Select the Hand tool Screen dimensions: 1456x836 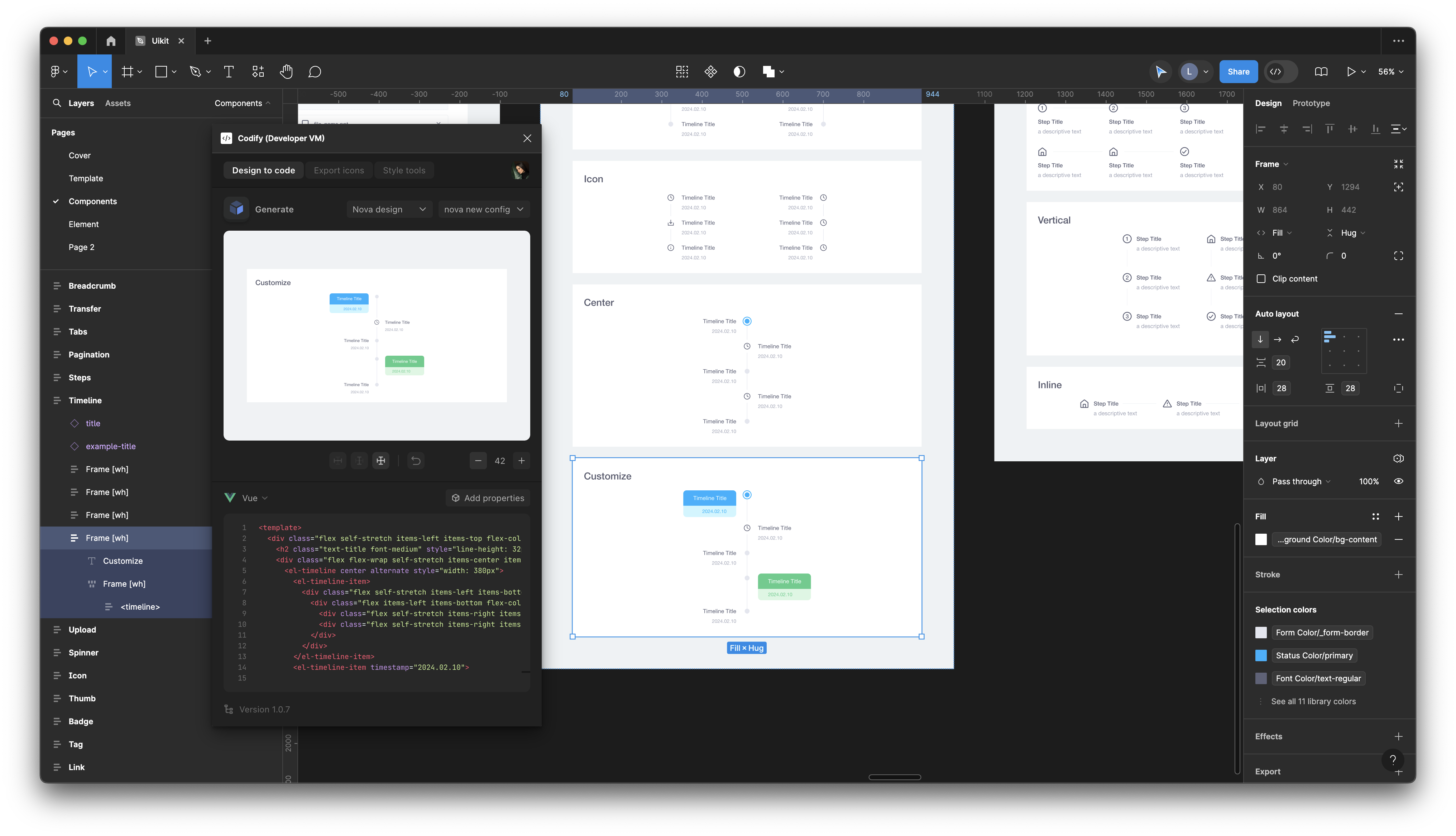[286, 72]
